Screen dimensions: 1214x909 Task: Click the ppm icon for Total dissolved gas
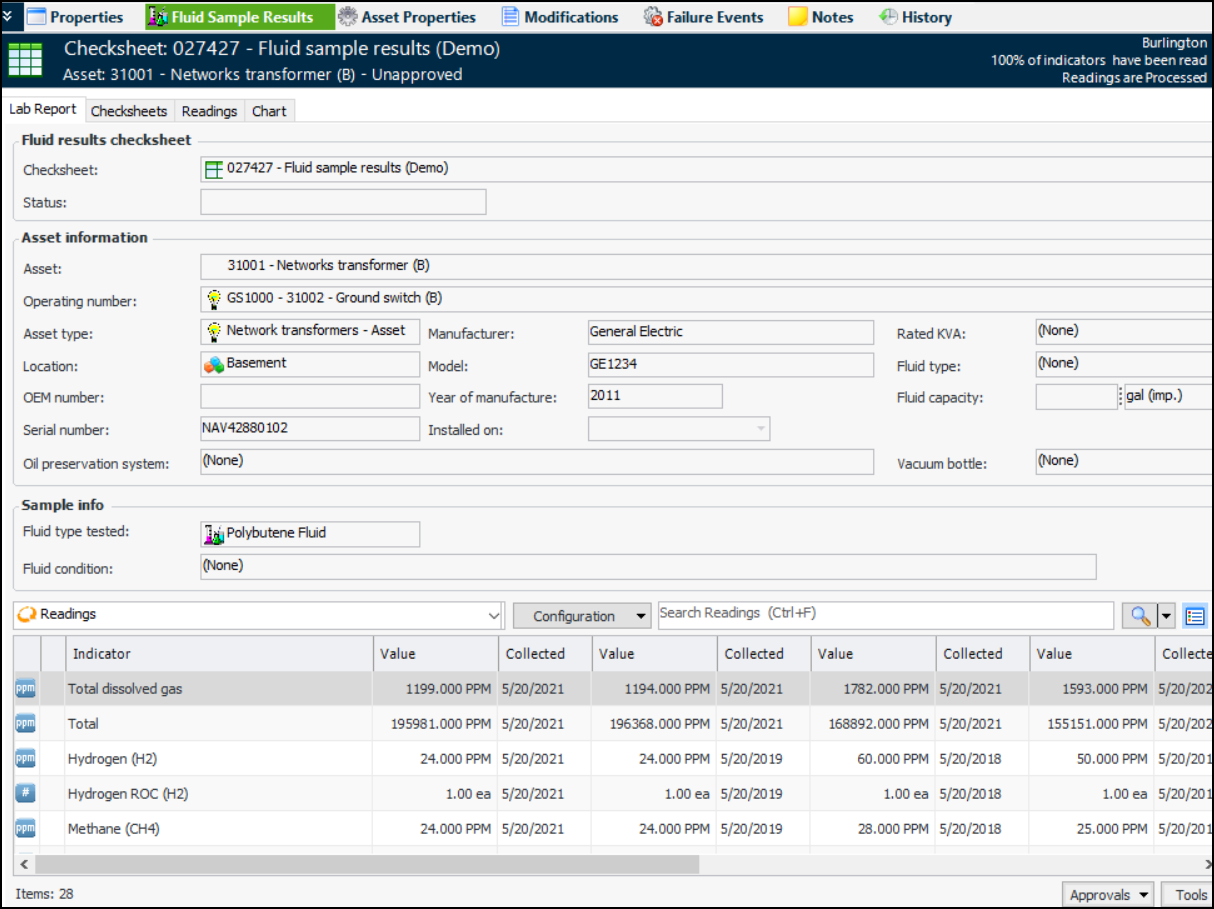pyautogui.click(x=25, y=689)
